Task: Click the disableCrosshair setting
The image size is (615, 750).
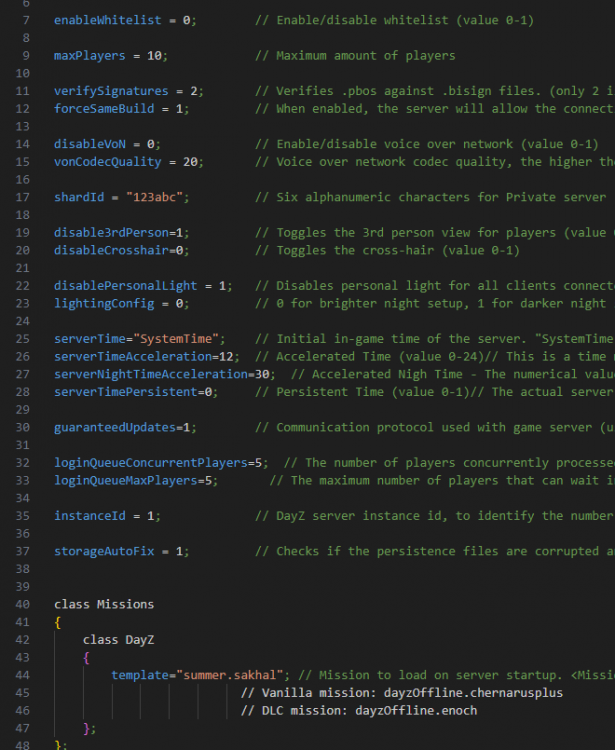Action: 111,250
